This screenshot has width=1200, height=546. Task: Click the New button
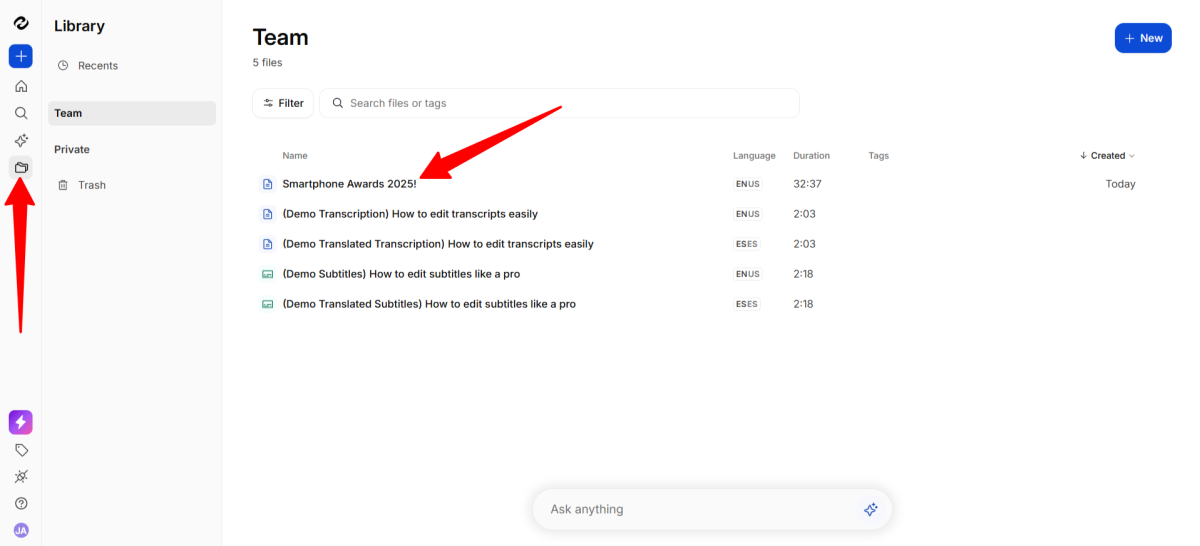coord(1143,38)
